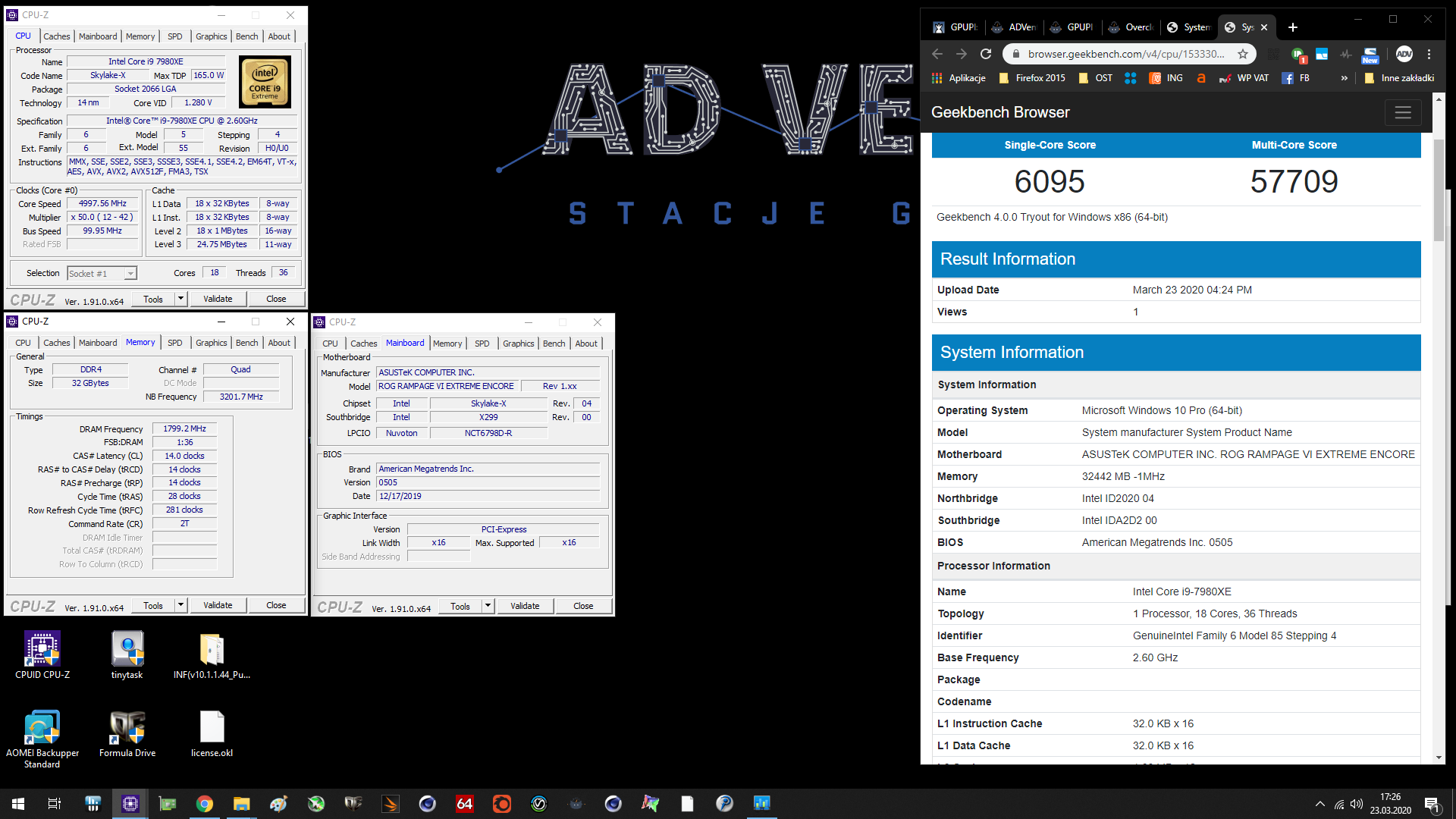Open the Inne zakładki bookmarks folder
Viewport: 1456px width, 819px height.
coord(1400,78)
